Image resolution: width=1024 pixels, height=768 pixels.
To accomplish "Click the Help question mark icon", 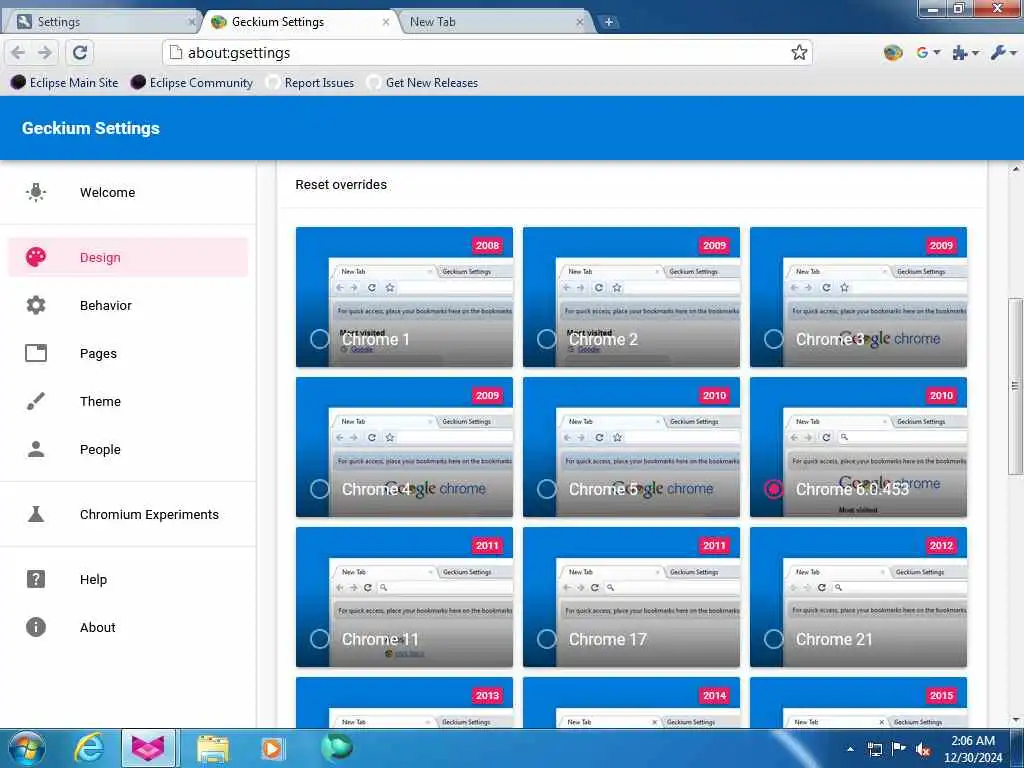I will (x=36, y=579).
